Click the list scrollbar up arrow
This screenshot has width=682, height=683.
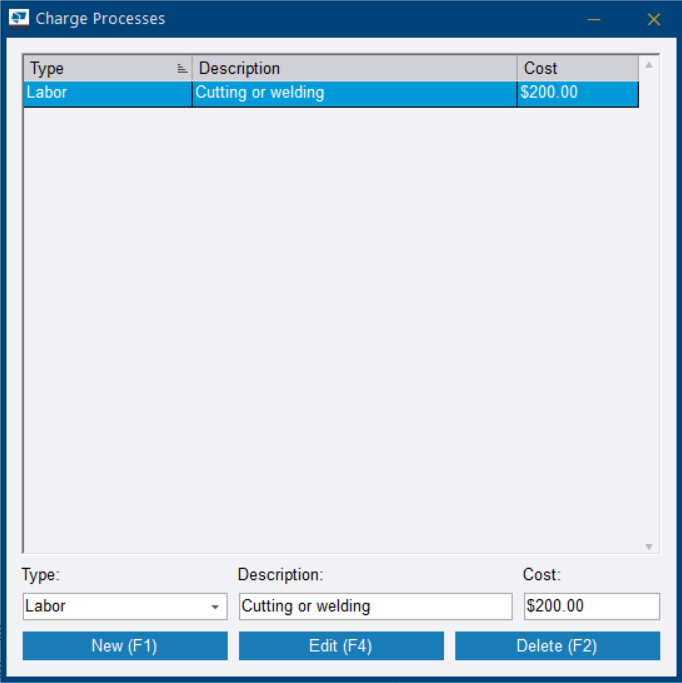click(x=649, y=65)
